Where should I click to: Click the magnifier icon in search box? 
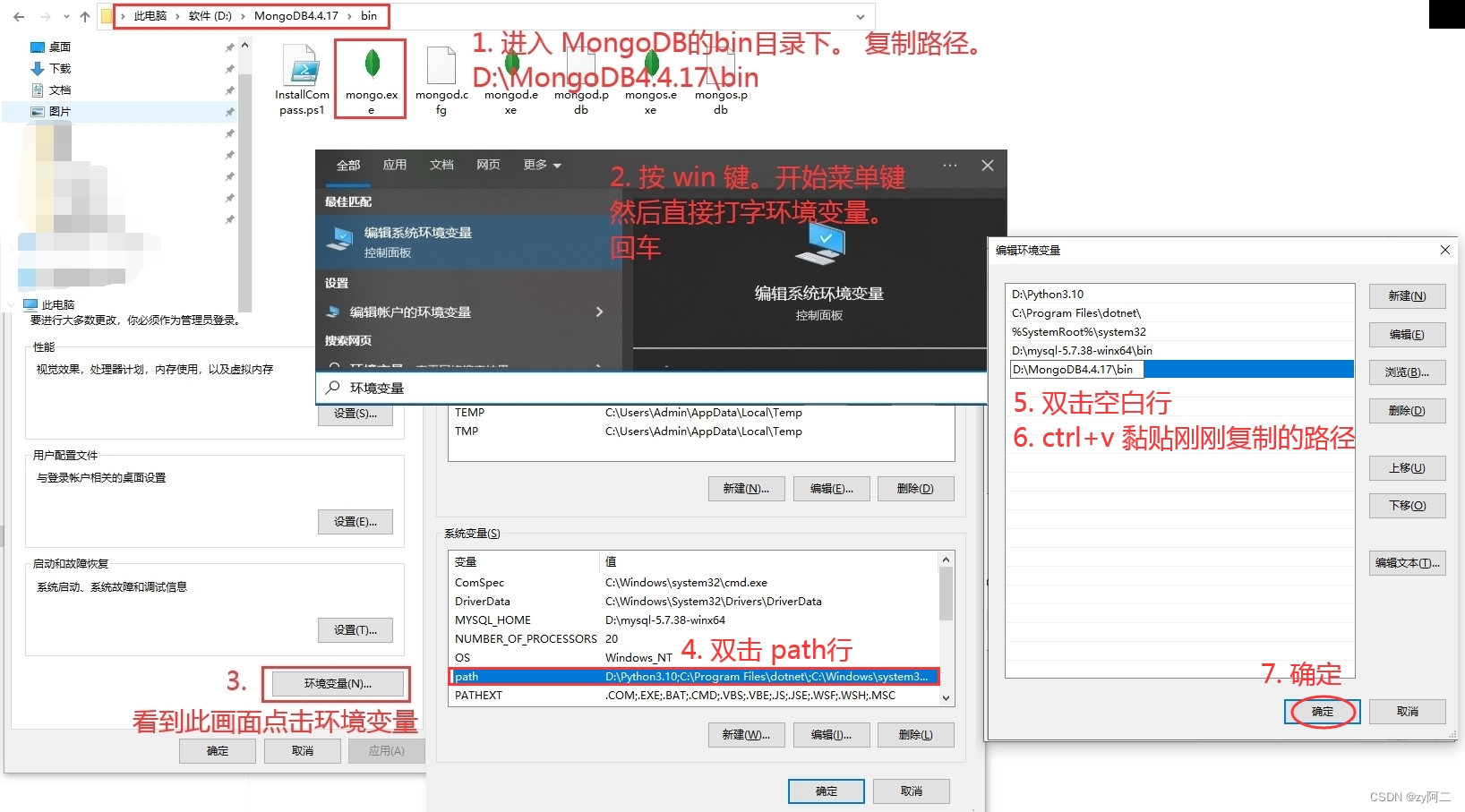333,388
